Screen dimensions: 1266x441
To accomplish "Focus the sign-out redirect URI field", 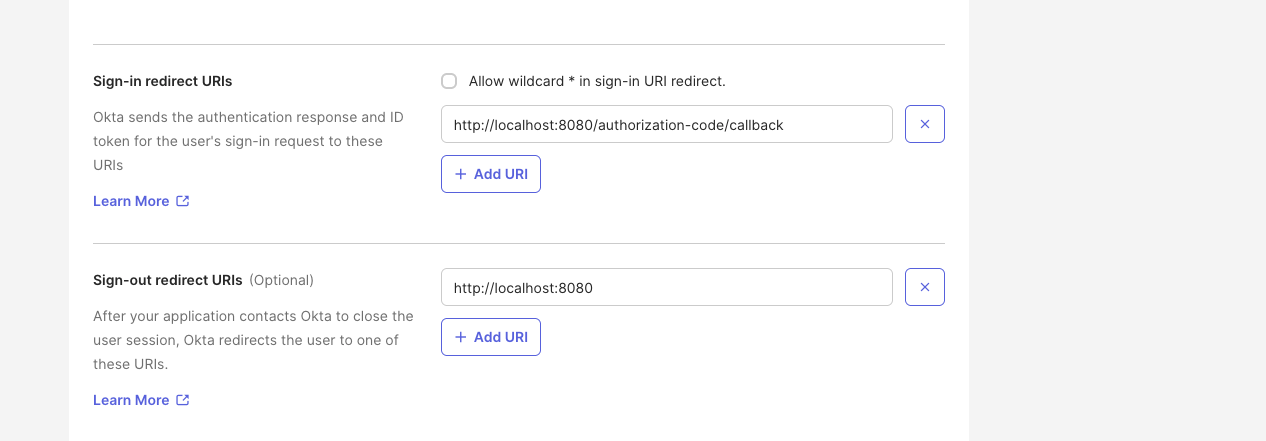I will 666,288.
